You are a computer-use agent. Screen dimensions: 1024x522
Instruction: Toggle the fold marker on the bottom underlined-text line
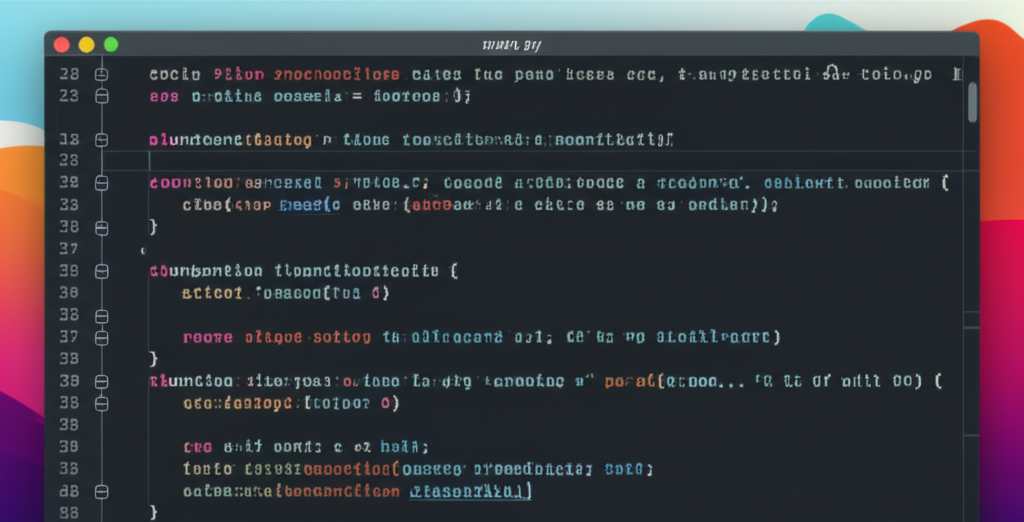[100, 491]
